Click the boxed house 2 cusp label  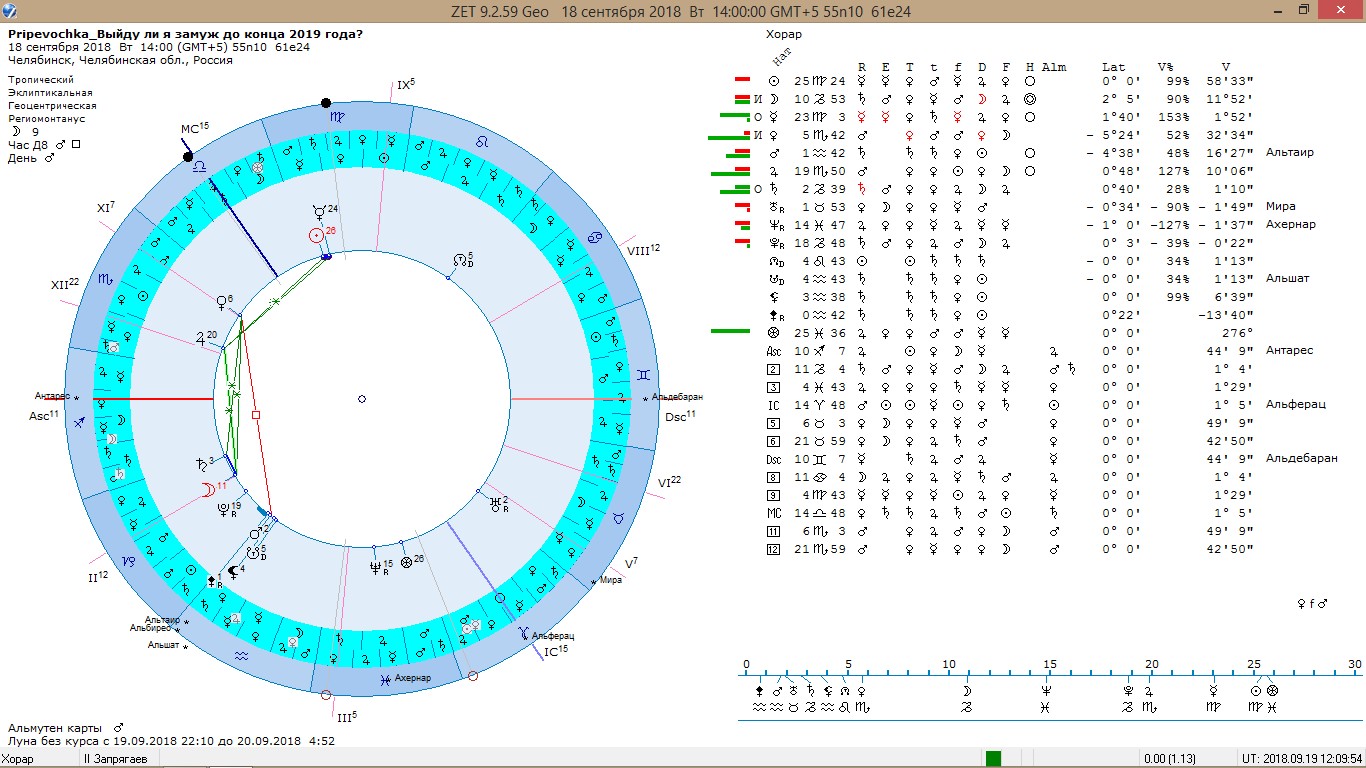tap(773, 369)
